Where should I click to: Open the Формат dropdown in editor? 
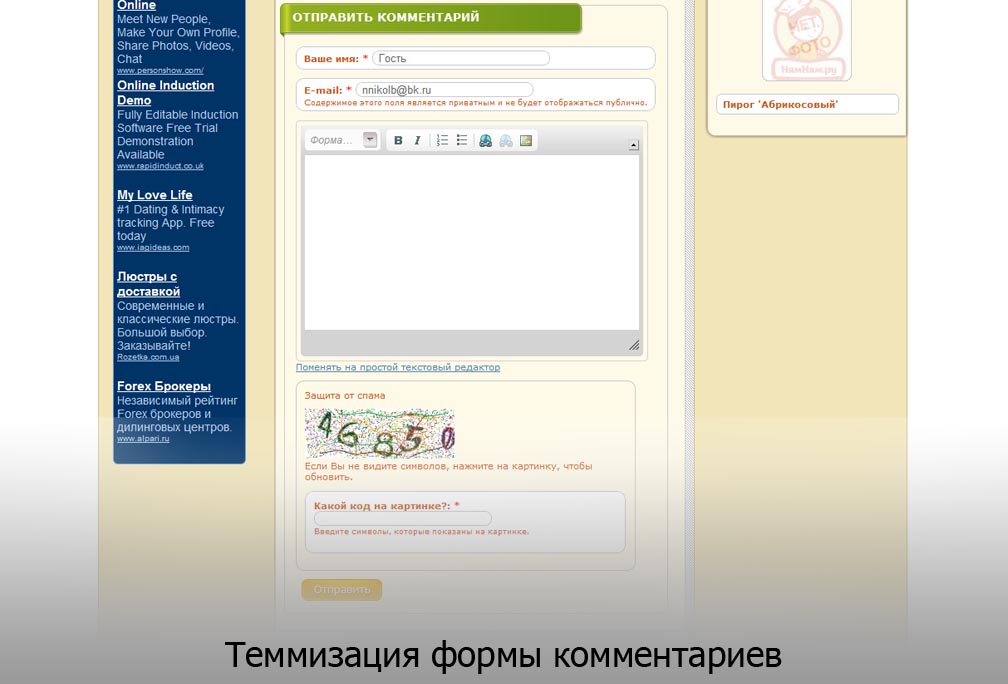pyautogui.click(x=343, y=141)
